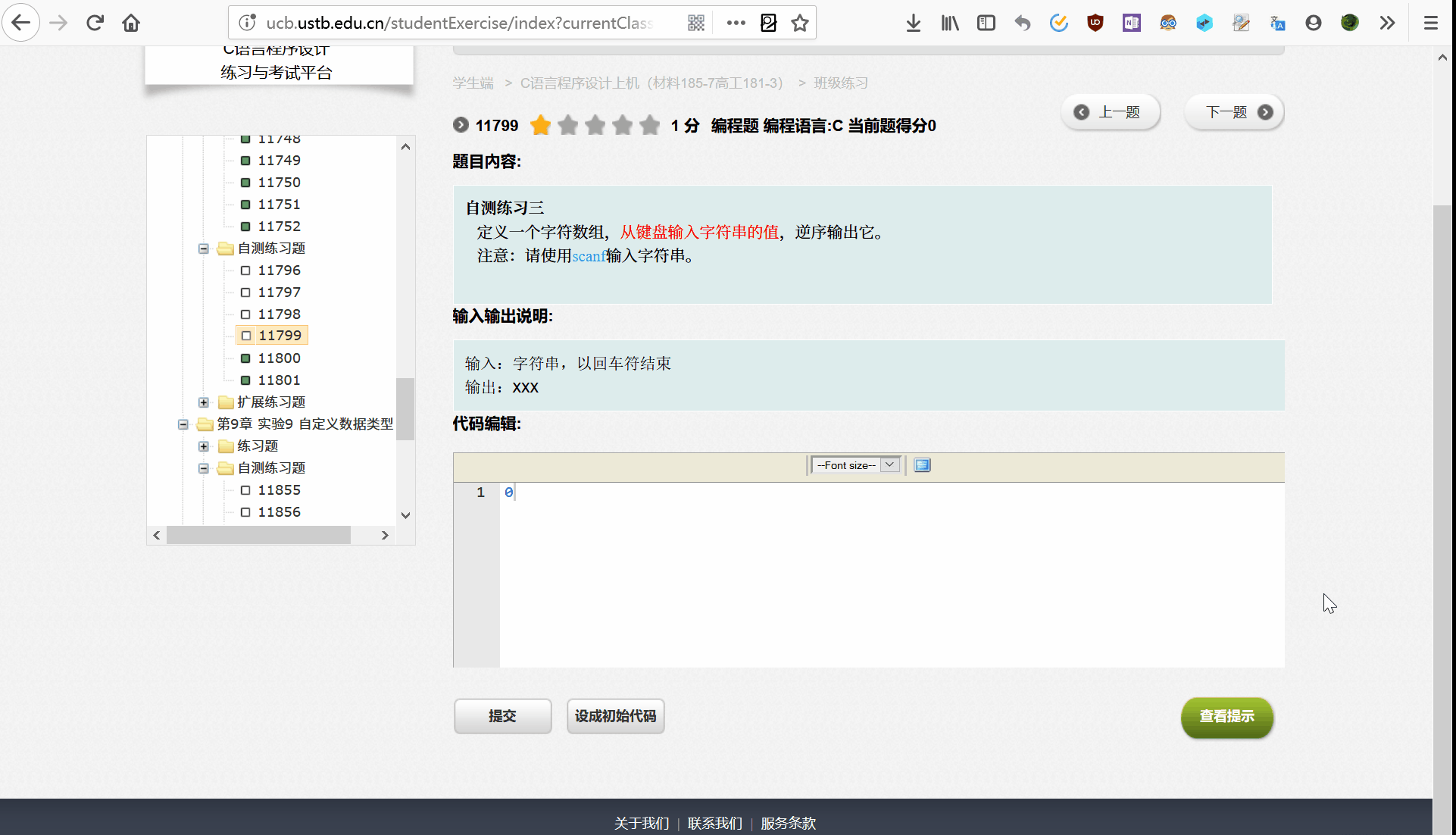The height and width of the screenshot is (835, 1456).
Task: Reload the page with refresh icon
Action: click(95, 23)
